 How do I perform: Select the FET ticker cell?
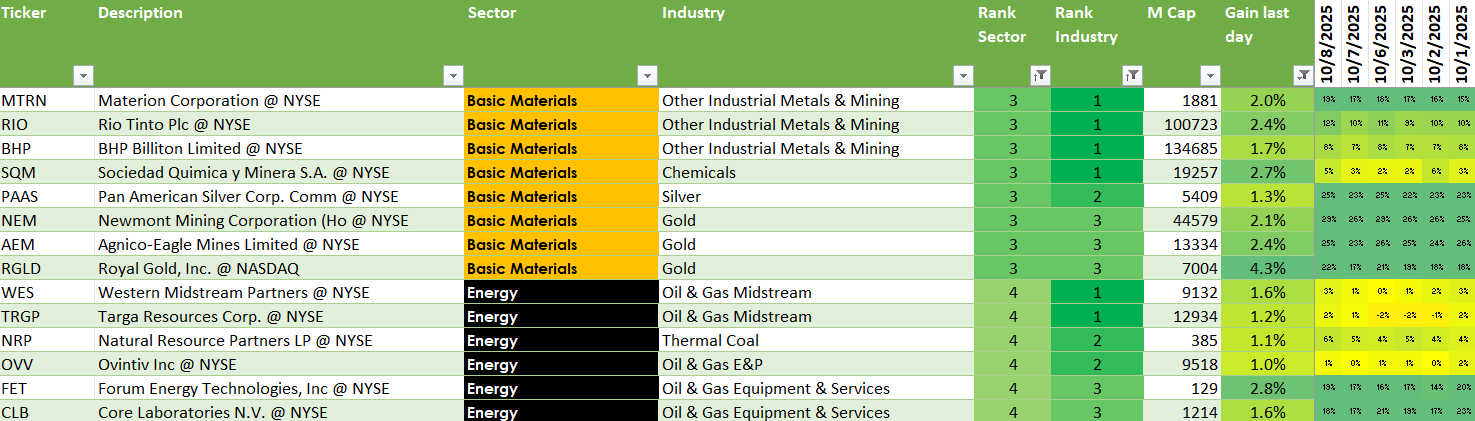47,388
